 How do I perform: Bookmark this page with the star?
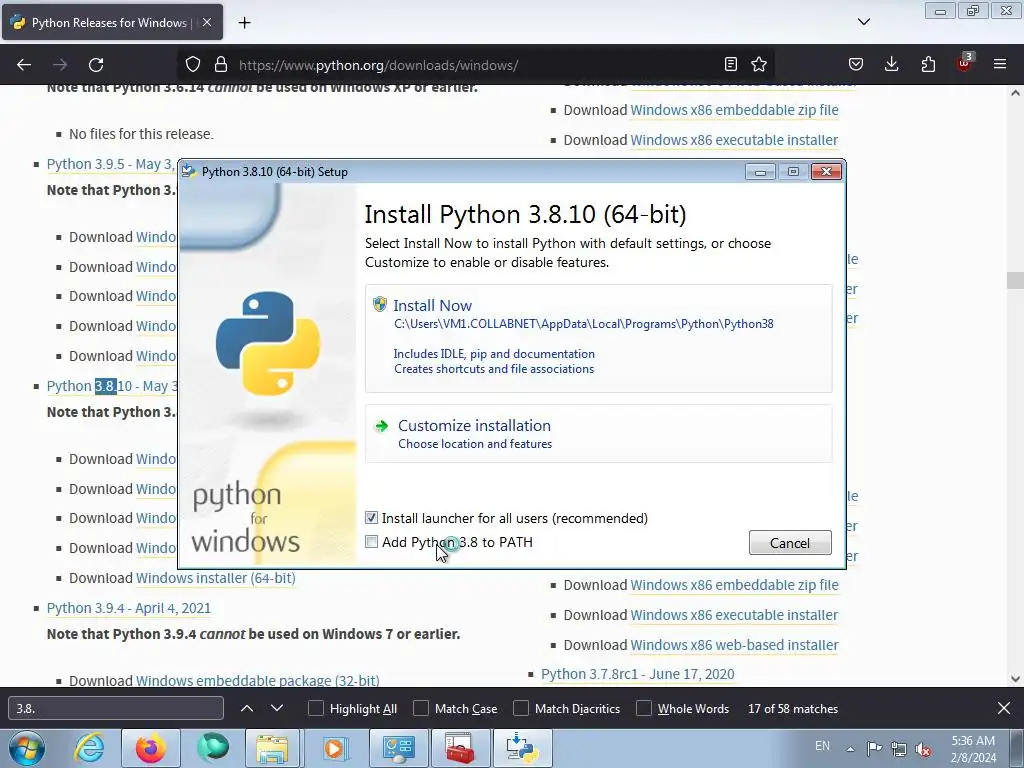click(x=759, y=64)
